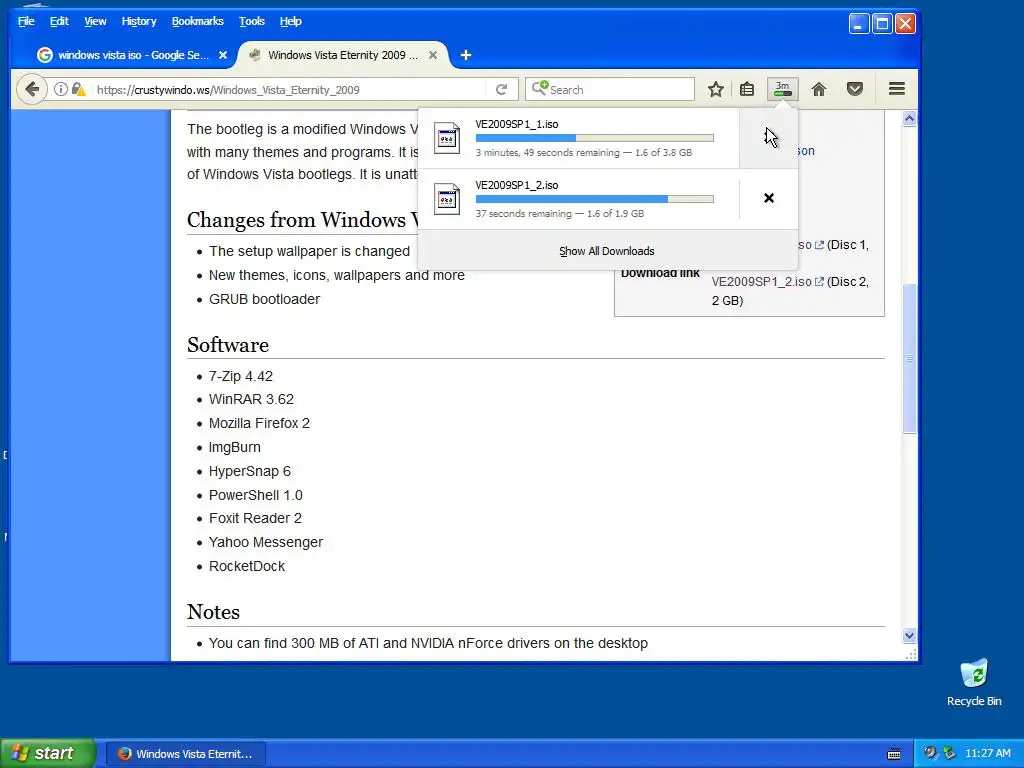Click the WinRAR 3.62 list item
1024x768 pixels.
pos(251,400)
